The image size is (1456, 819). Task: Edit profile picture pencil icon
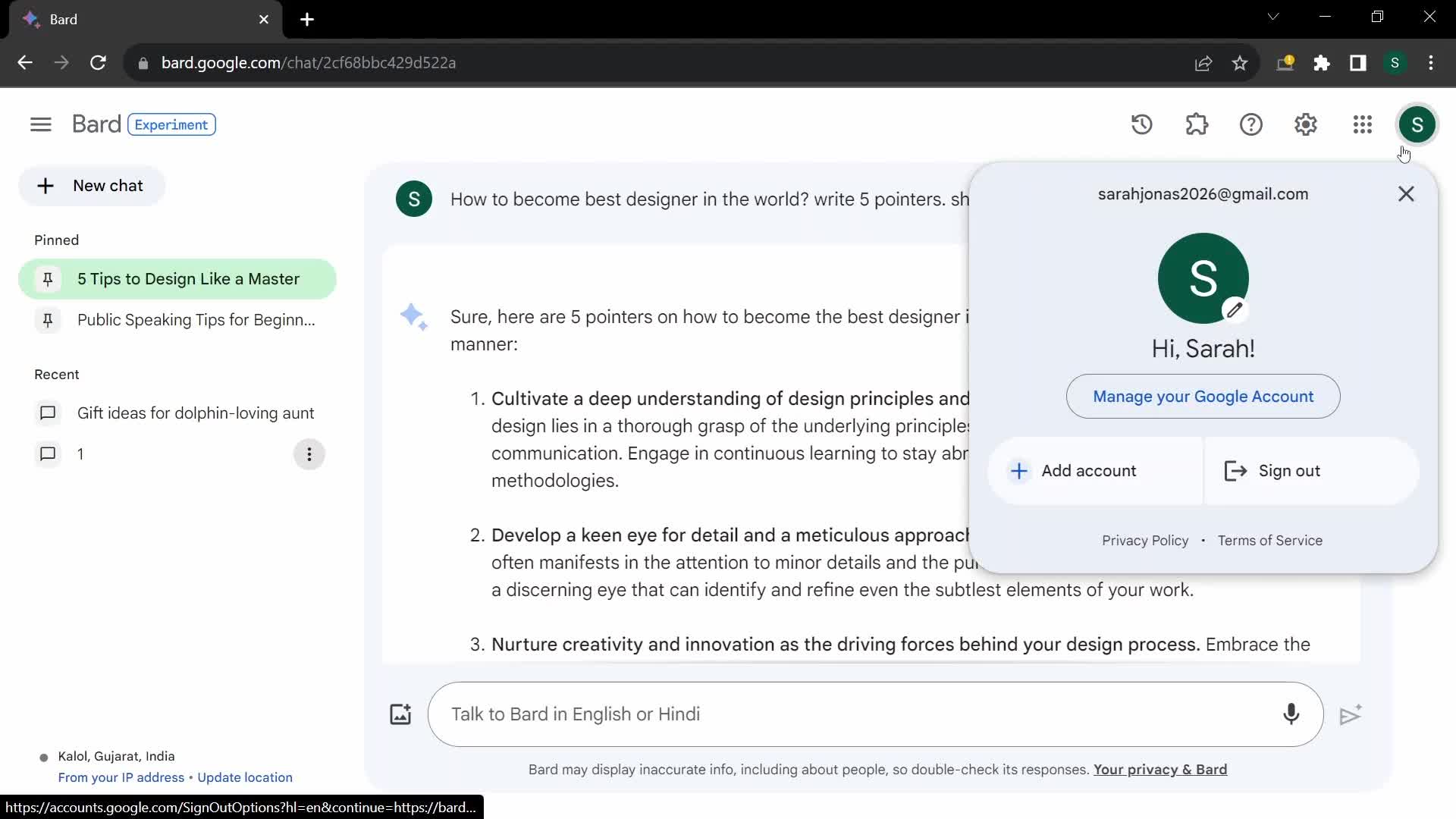pos(1235,309)
